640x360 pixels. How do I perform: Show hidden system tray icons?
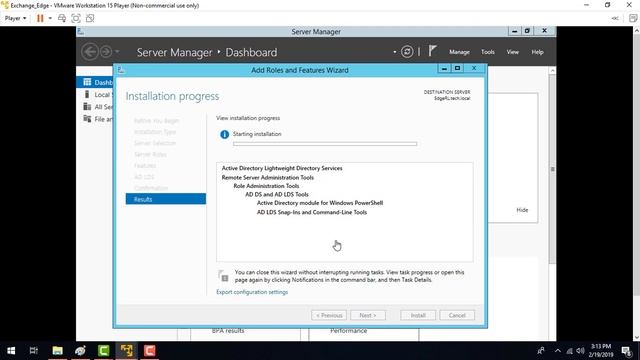(x=558, y=351)
